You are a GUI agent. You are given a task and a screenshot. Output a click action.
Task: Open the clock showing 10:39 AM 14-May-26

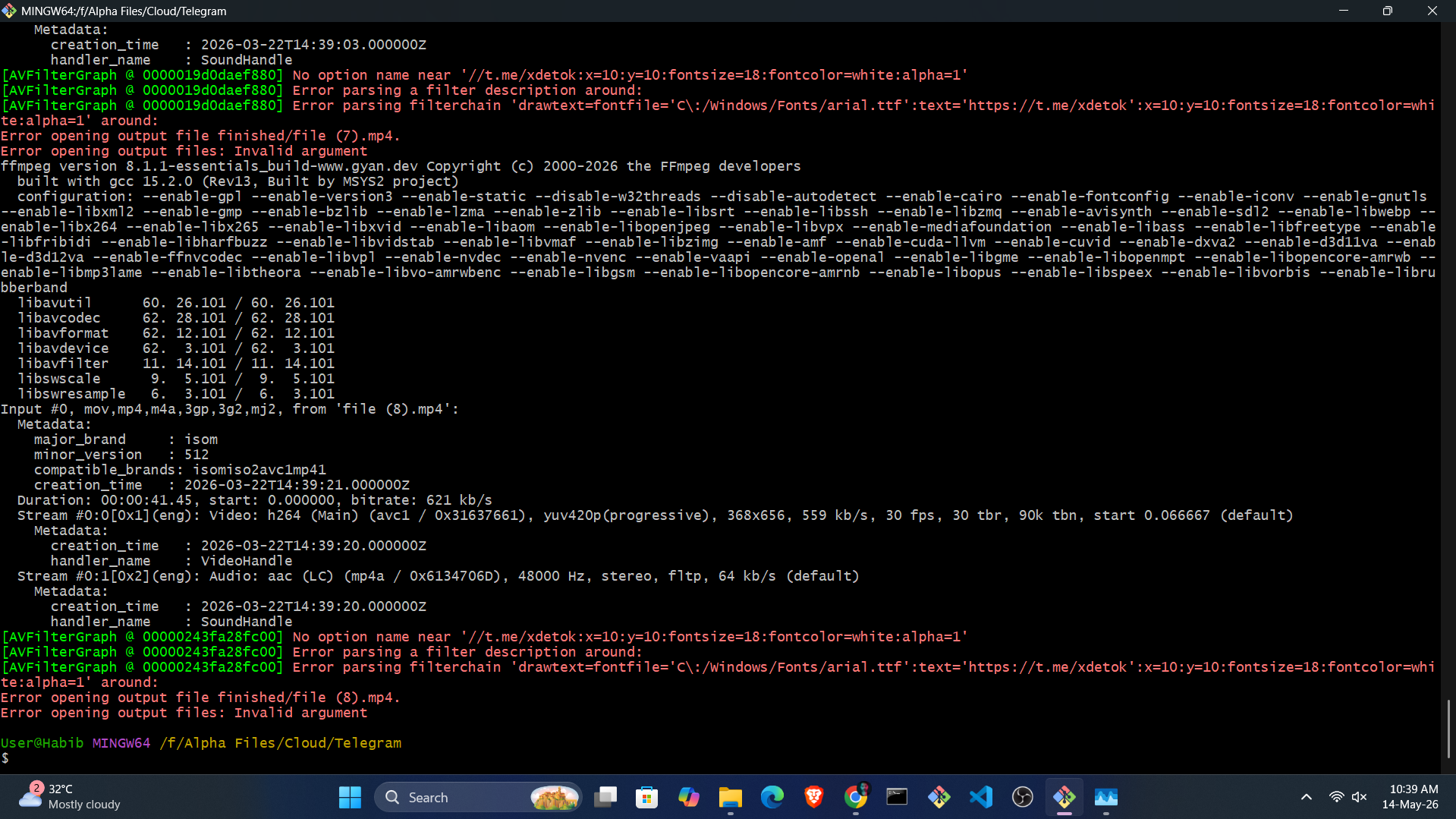pyautogui.click(x=1410, y=797)
